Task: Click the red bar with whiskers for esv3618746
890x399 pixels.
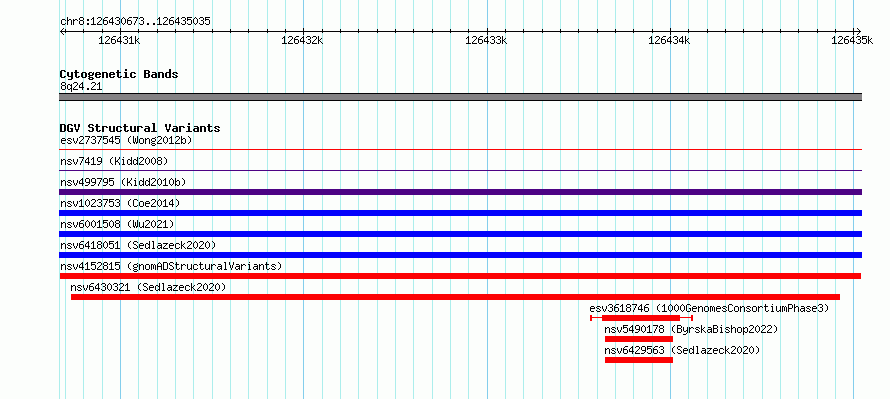Action: tap(641, 318)
